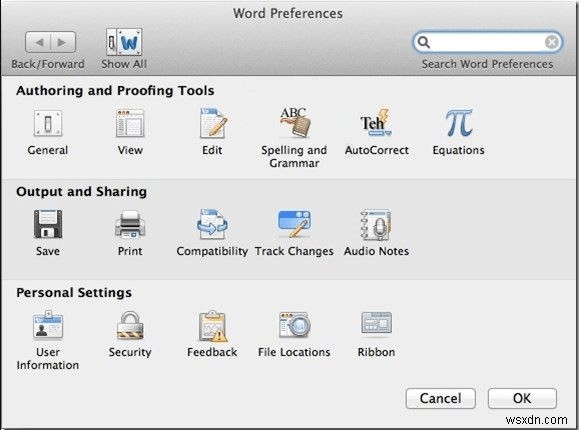Click the Cancel button
The height and width of the screenshot is (430, 579).
(x=441, y=398)
